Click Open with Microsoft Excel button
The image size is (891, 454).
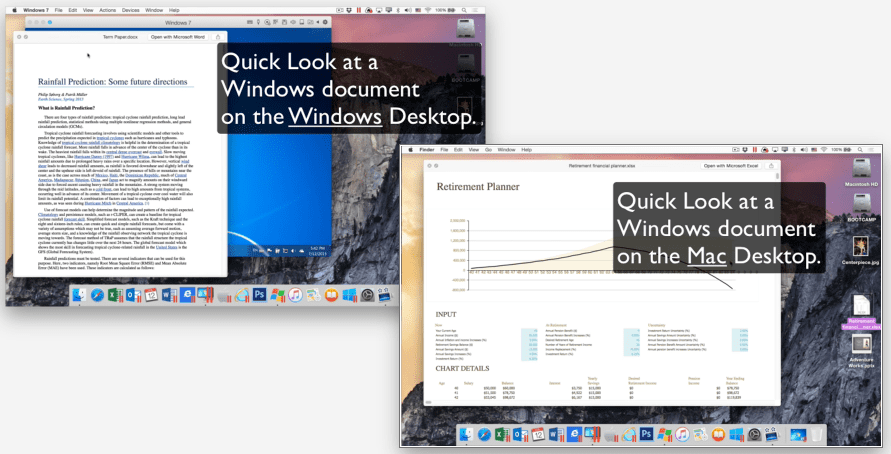pyautogui.click(x=731, y=166)
